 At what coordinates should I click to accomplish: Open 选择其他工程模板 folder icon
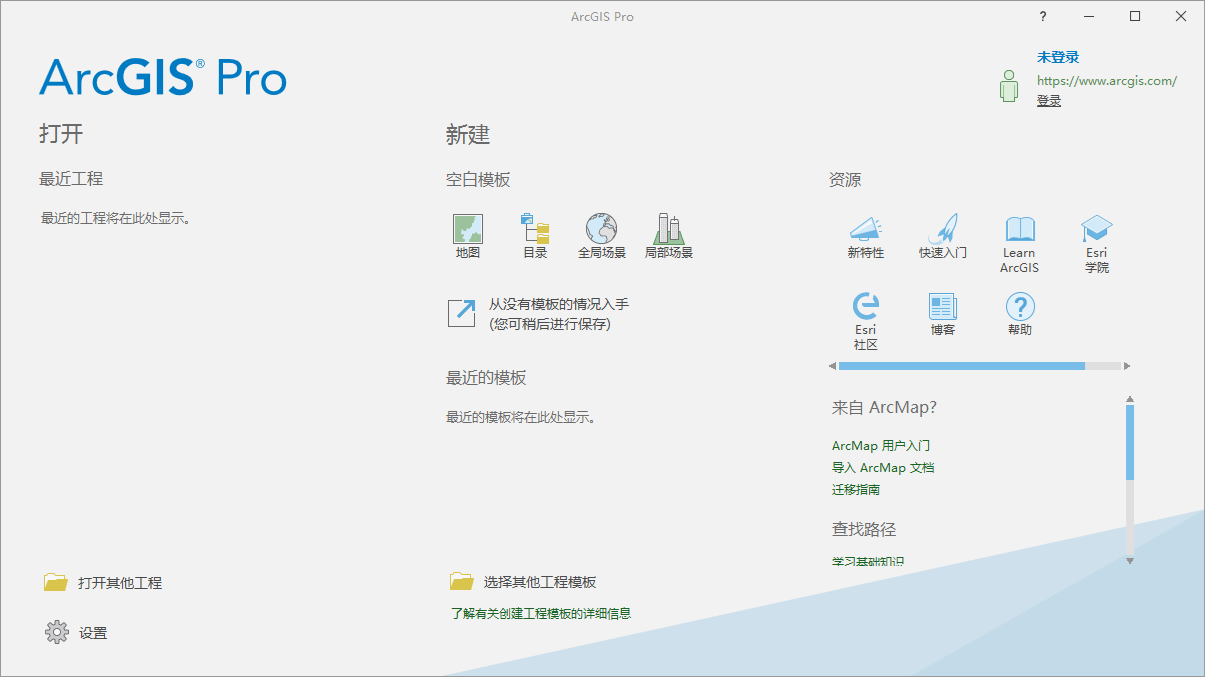(x=461, y=580)
